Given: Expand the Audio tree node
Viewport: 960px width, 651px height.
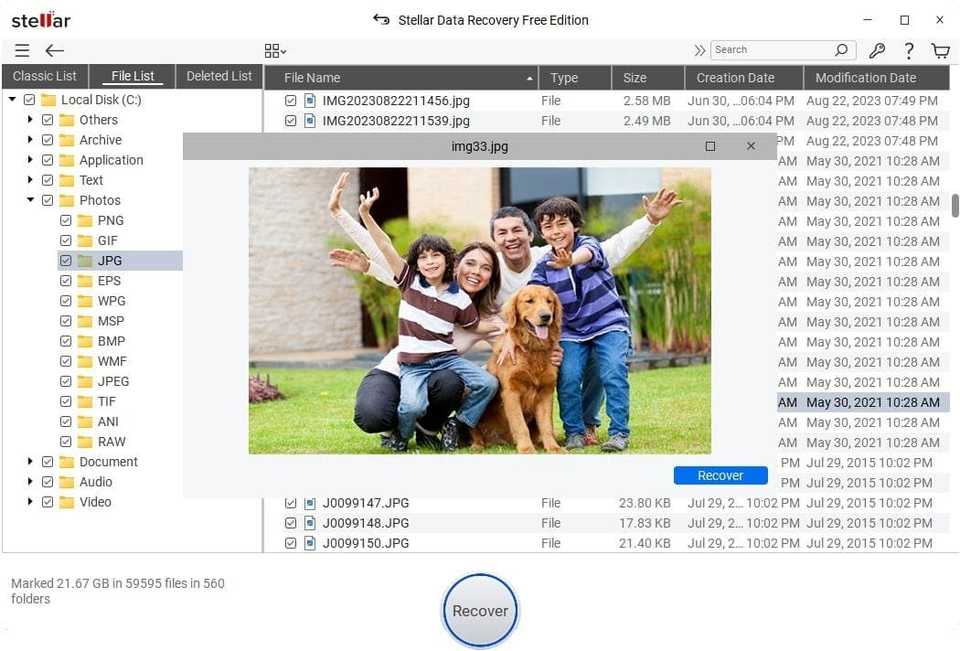Looking at the screenshot, I should coord(30,482).
